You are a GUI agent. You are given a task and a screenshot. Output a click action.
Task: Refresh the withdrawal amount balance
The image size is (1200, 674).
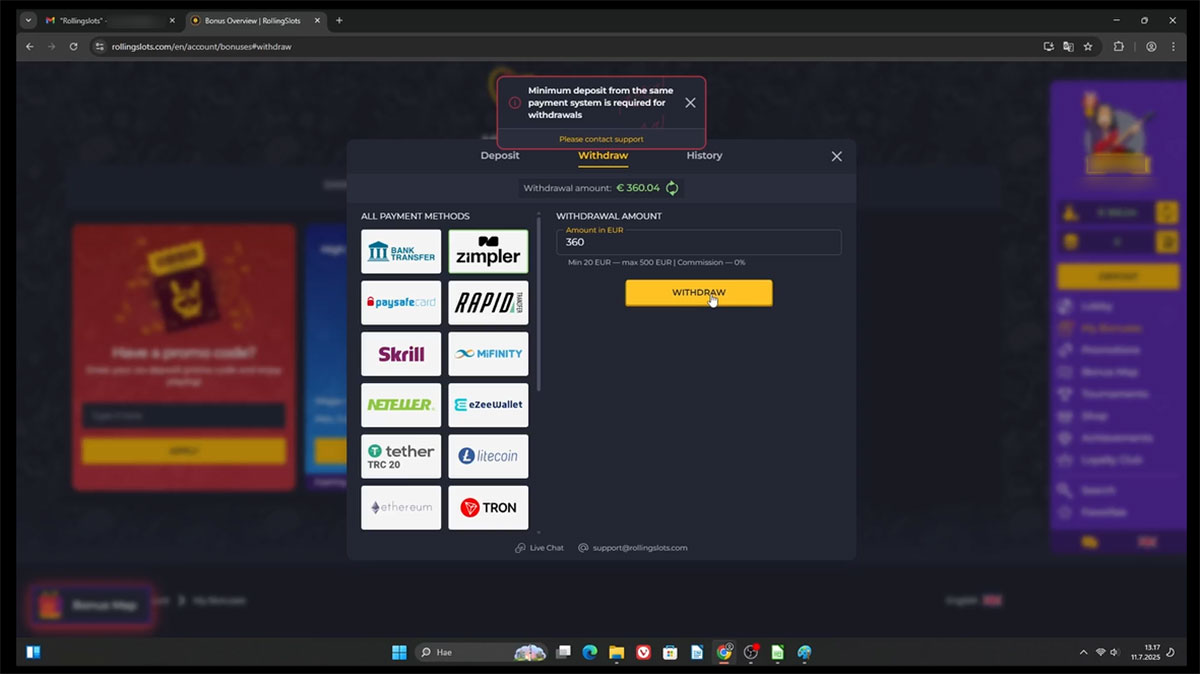pos(672,188)
